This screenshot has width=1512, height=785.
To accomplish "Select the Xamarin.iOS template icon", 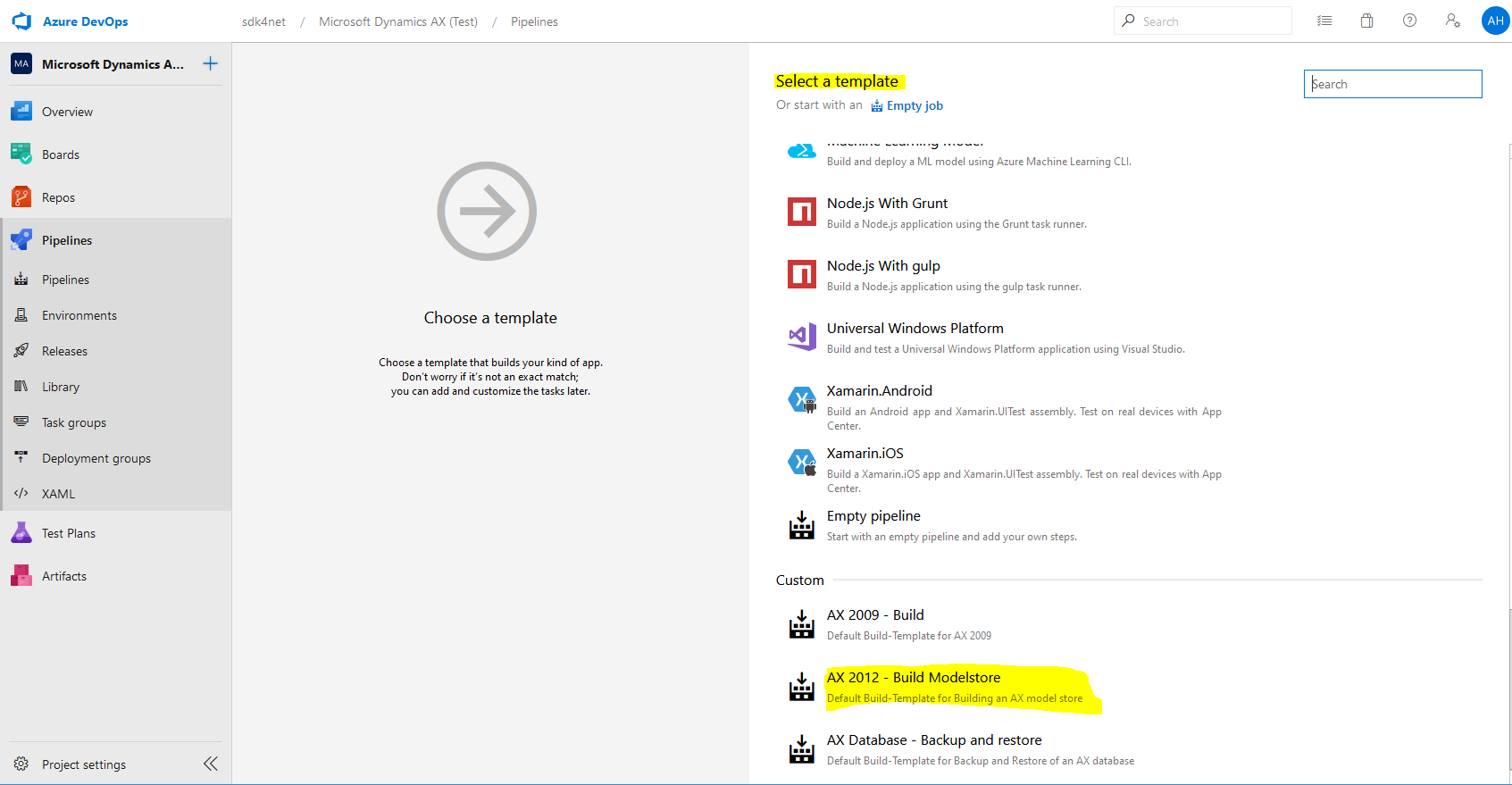I will tap(802, 463).
